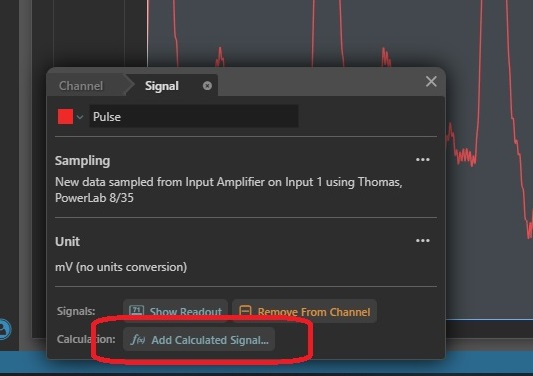Click the Sampling section heading
533x376 pixels.
pyautogui.click(x=83, y=160)
